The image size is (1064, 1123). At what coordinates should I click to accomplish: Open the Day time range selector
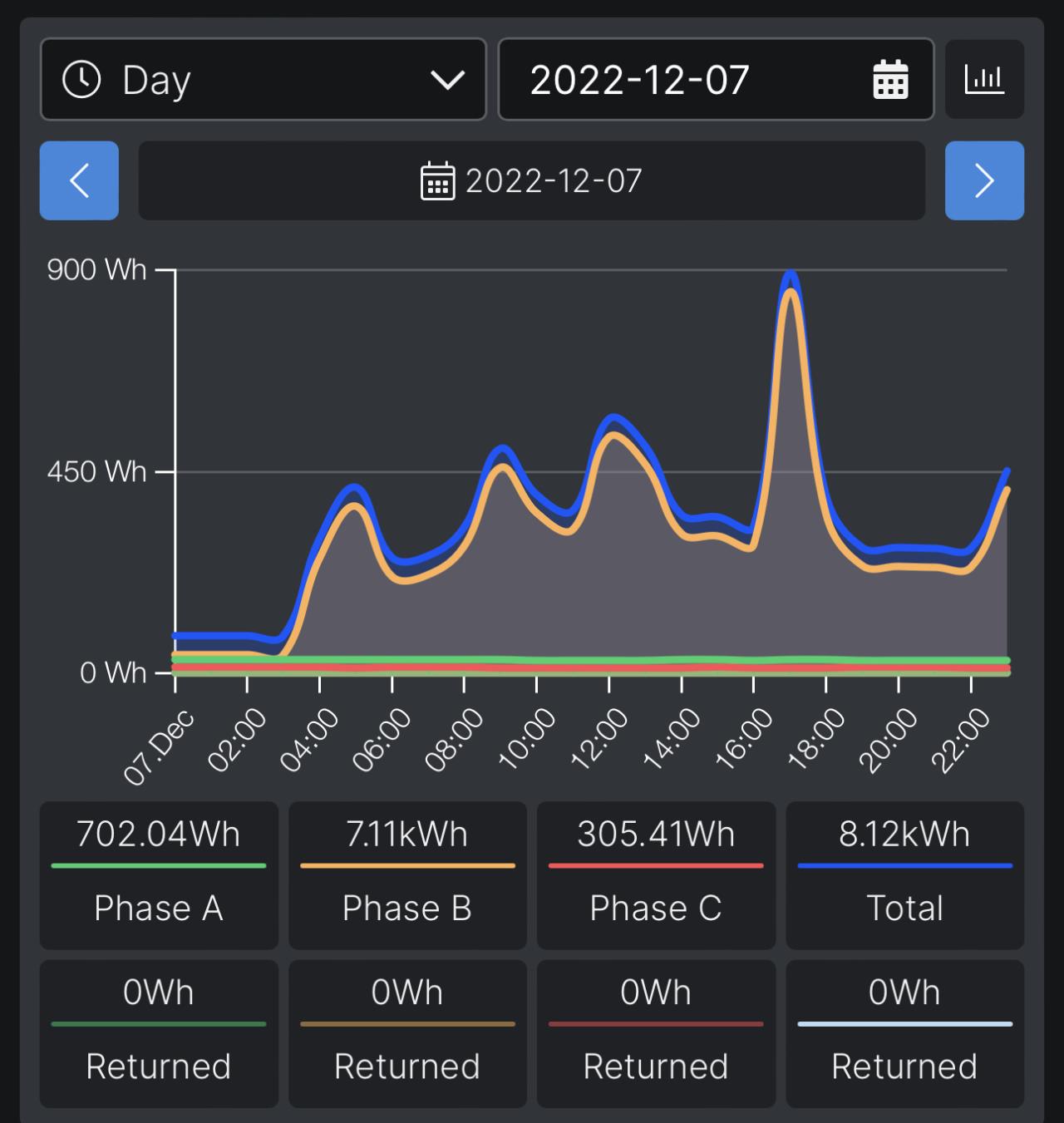(263, 79)
